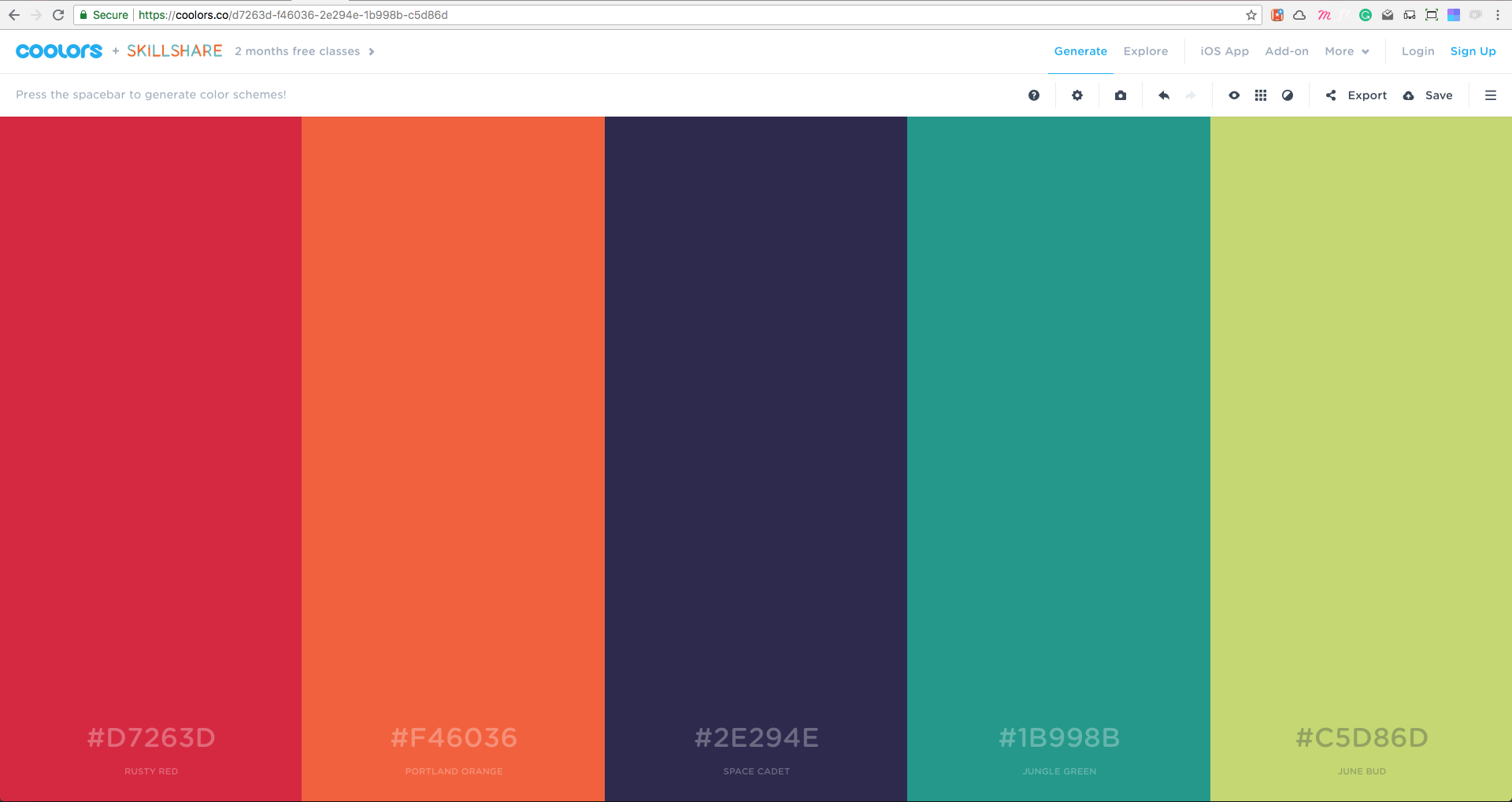The image size is (1512, 802).
Task: Open the help dialog
Action: click(x=1033, y=95)
